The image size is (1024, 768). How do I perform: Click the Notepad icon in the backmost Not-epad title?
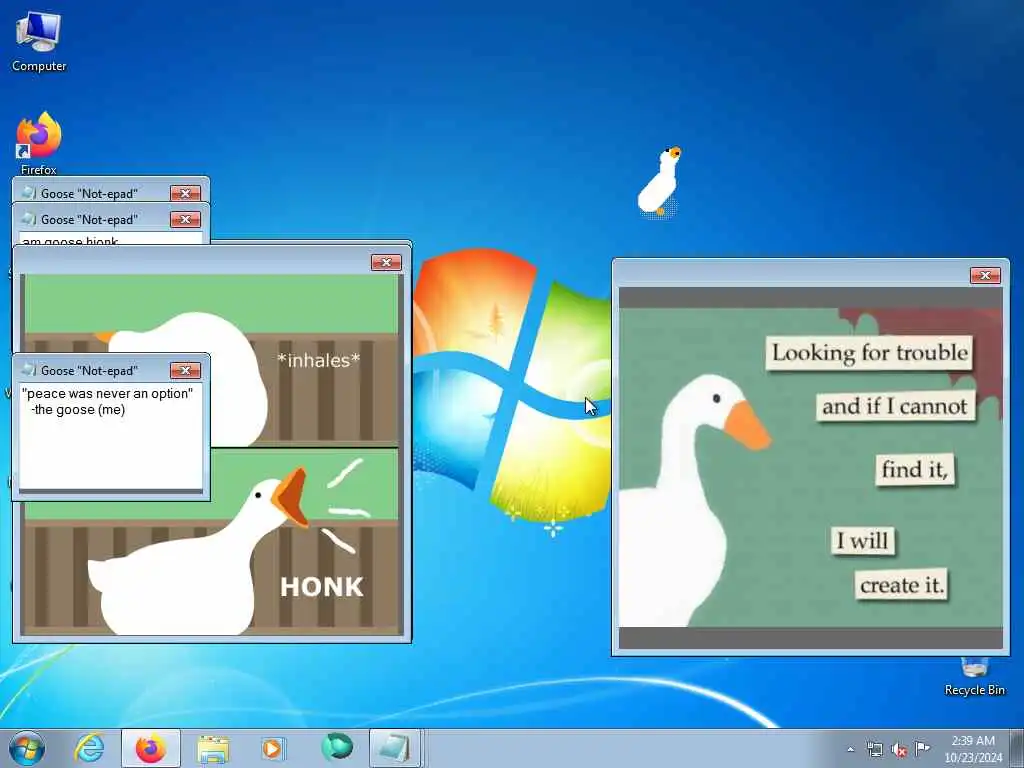[x=29, y=193]
